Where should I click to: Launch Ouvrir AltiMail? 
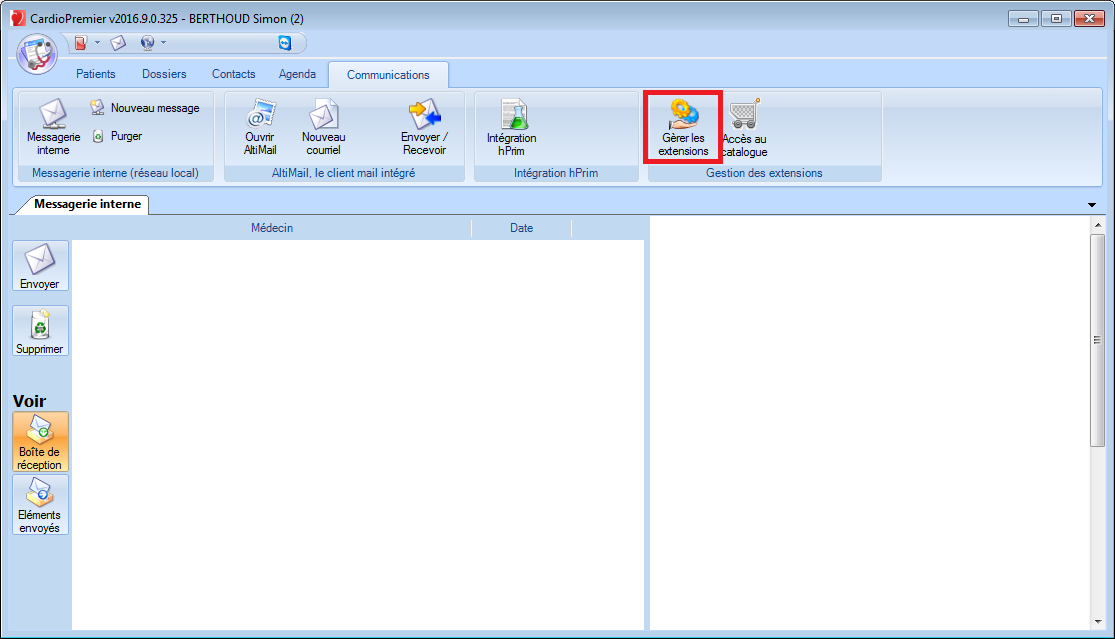coord(260,126)
